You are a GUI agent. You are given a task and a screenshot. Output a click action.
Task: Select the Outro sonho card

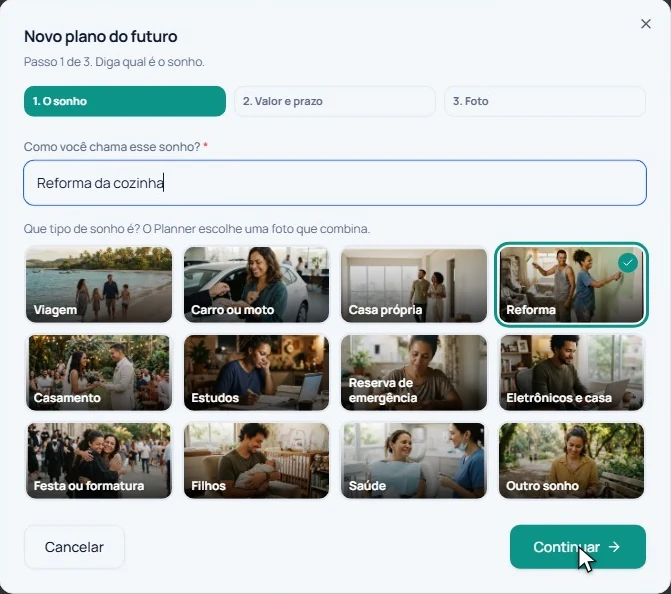click(x=571, y=461)
